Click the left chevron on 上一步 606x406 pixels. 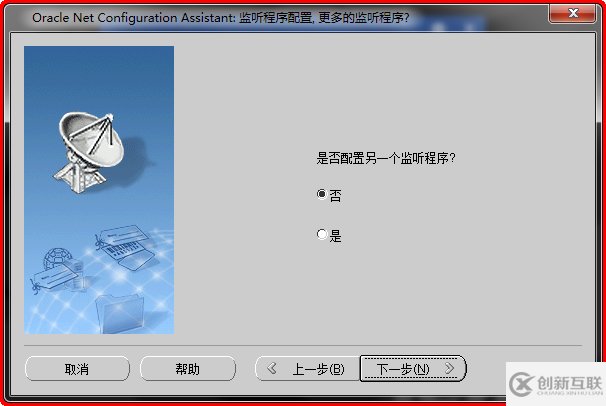[272, 368]
